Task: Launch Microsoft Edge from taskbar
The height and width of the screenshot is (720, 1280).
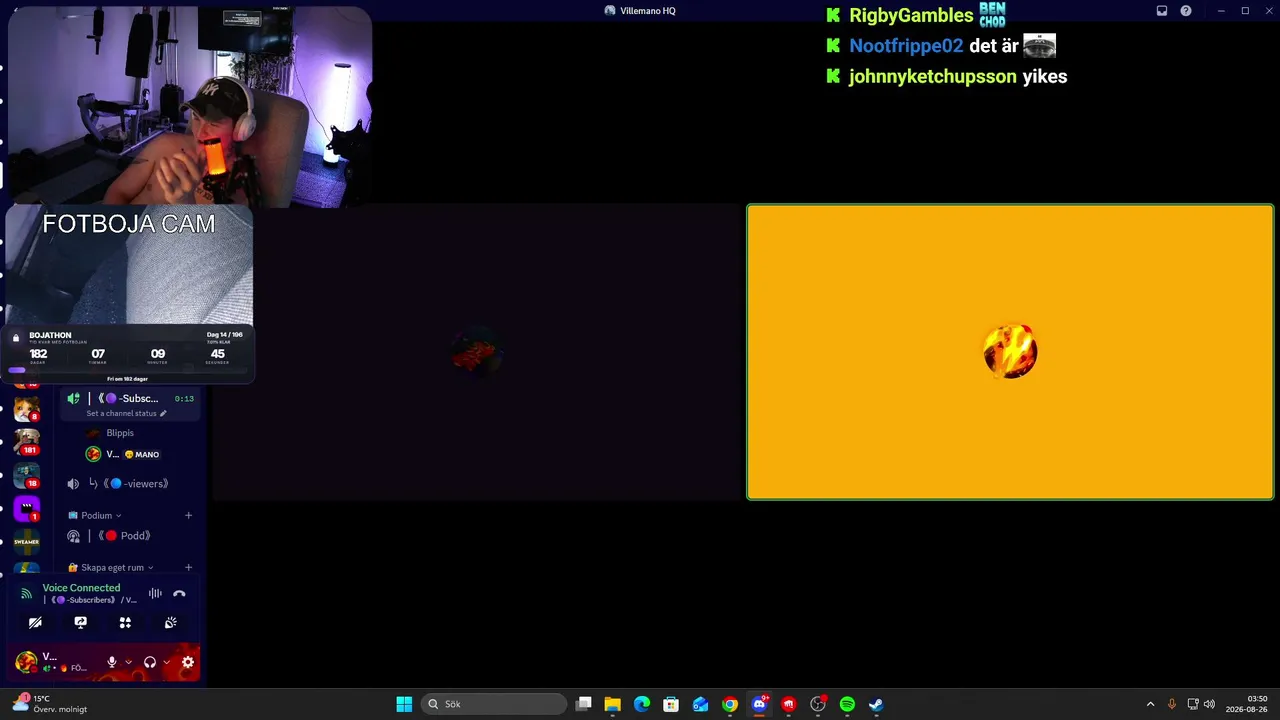Action: tap(642, 704)
